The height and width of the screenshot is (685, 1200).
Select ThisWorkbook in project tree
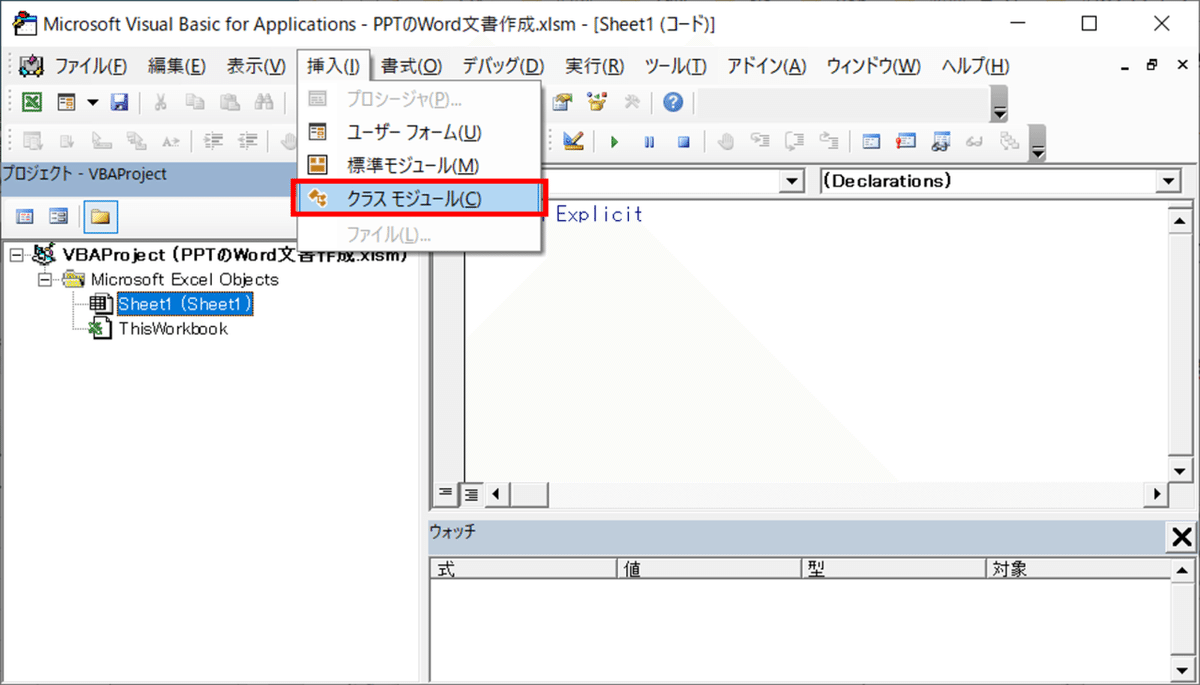(x=172, y=328)
